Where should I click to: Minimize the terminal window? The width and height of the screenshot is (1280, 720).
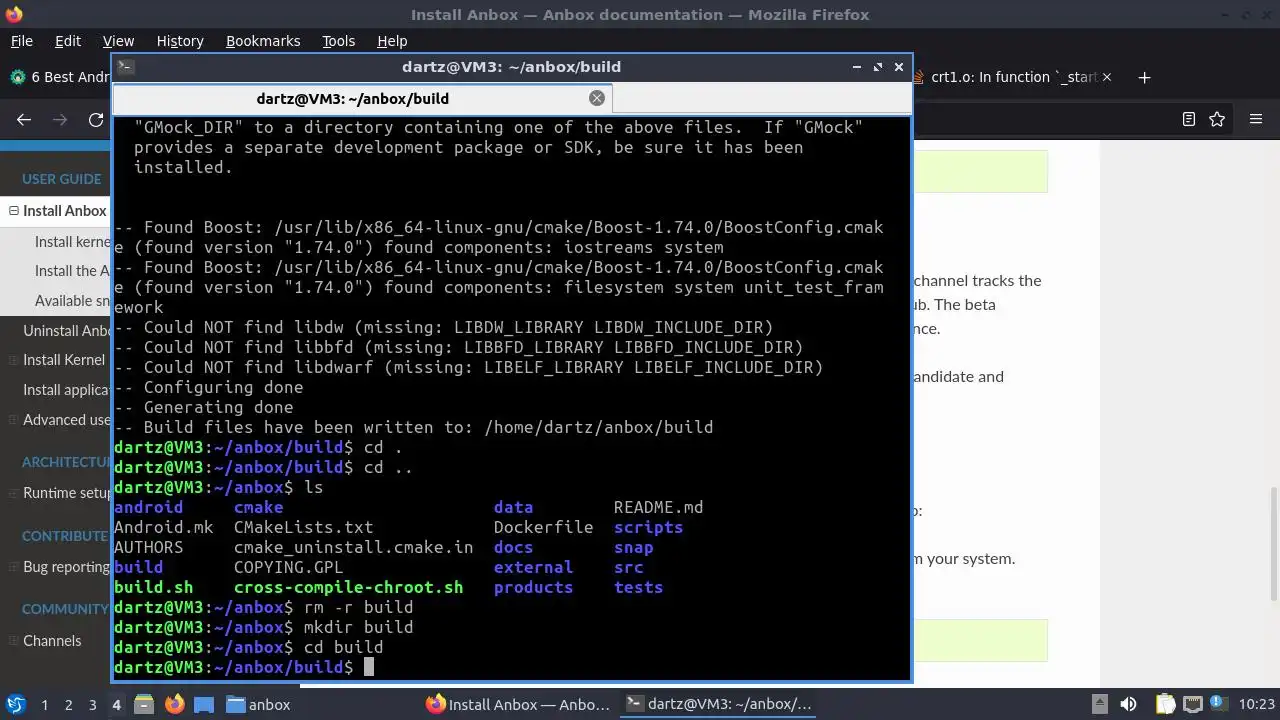click(857, 67)
